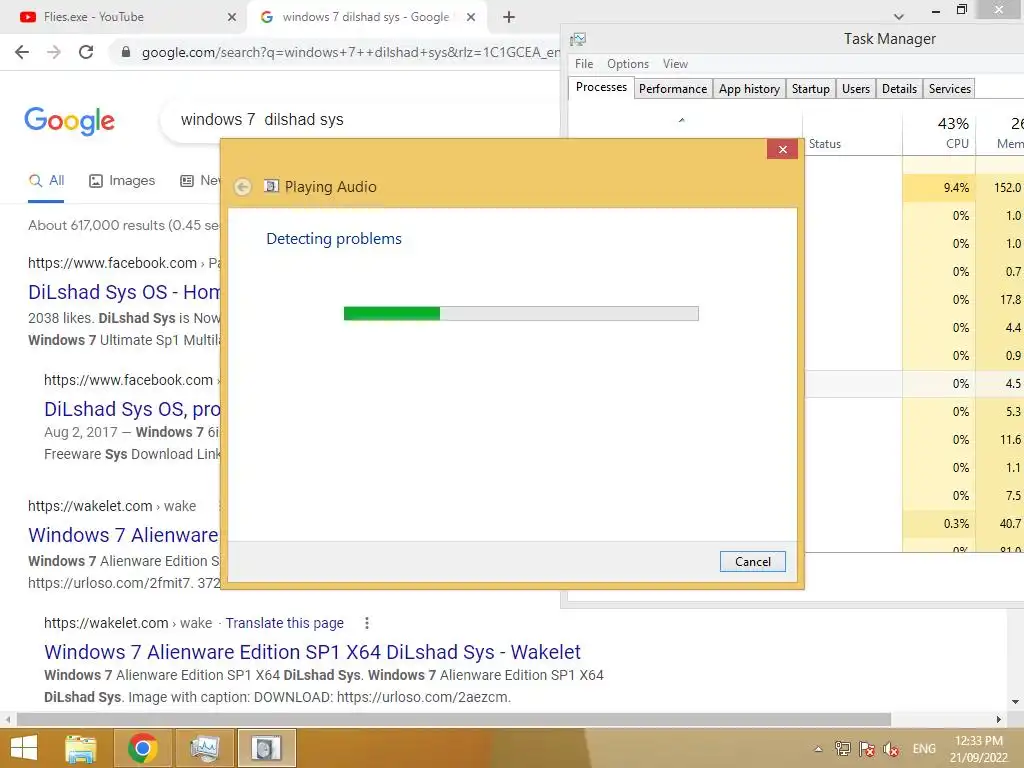This screenshot has height=768, width=1024.
Task: Click Task Manager icon on taskbar
Action: tap(204, 748)
